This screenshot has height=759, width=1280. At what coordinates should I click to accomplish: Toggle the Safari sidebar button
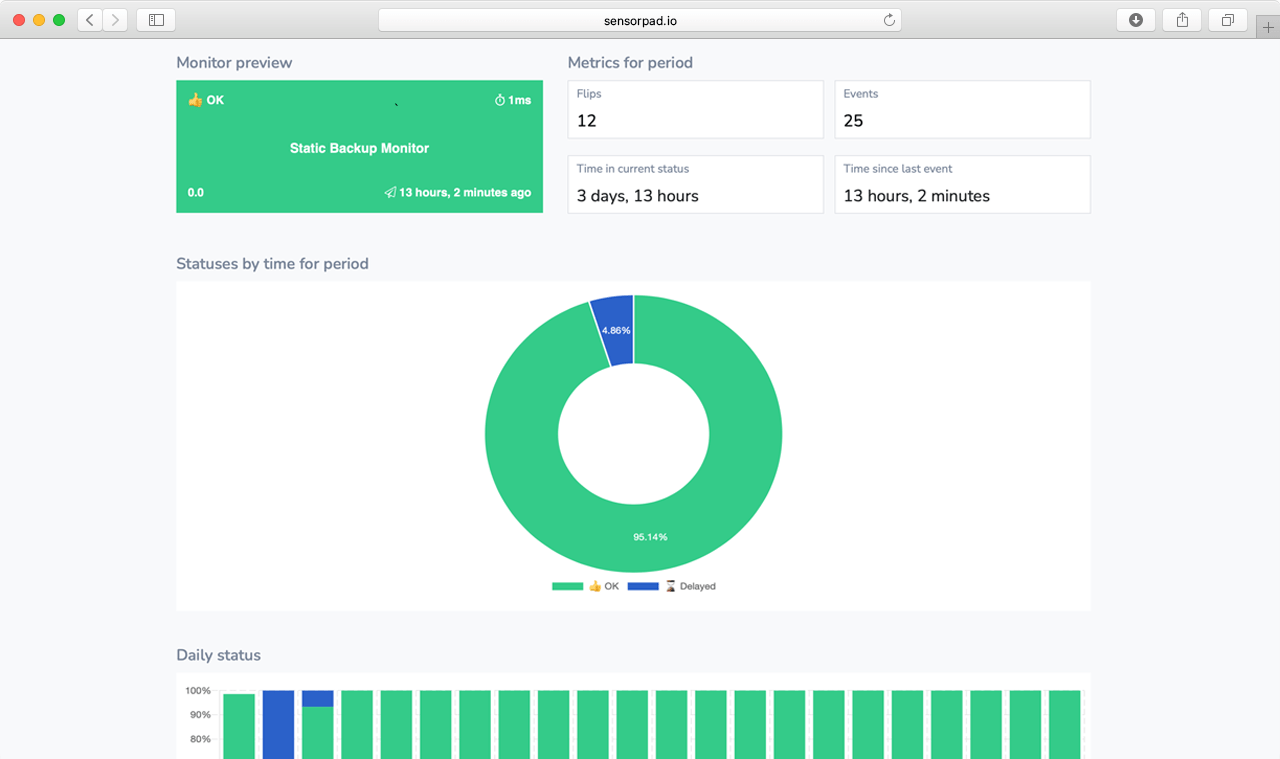point(156,20)
